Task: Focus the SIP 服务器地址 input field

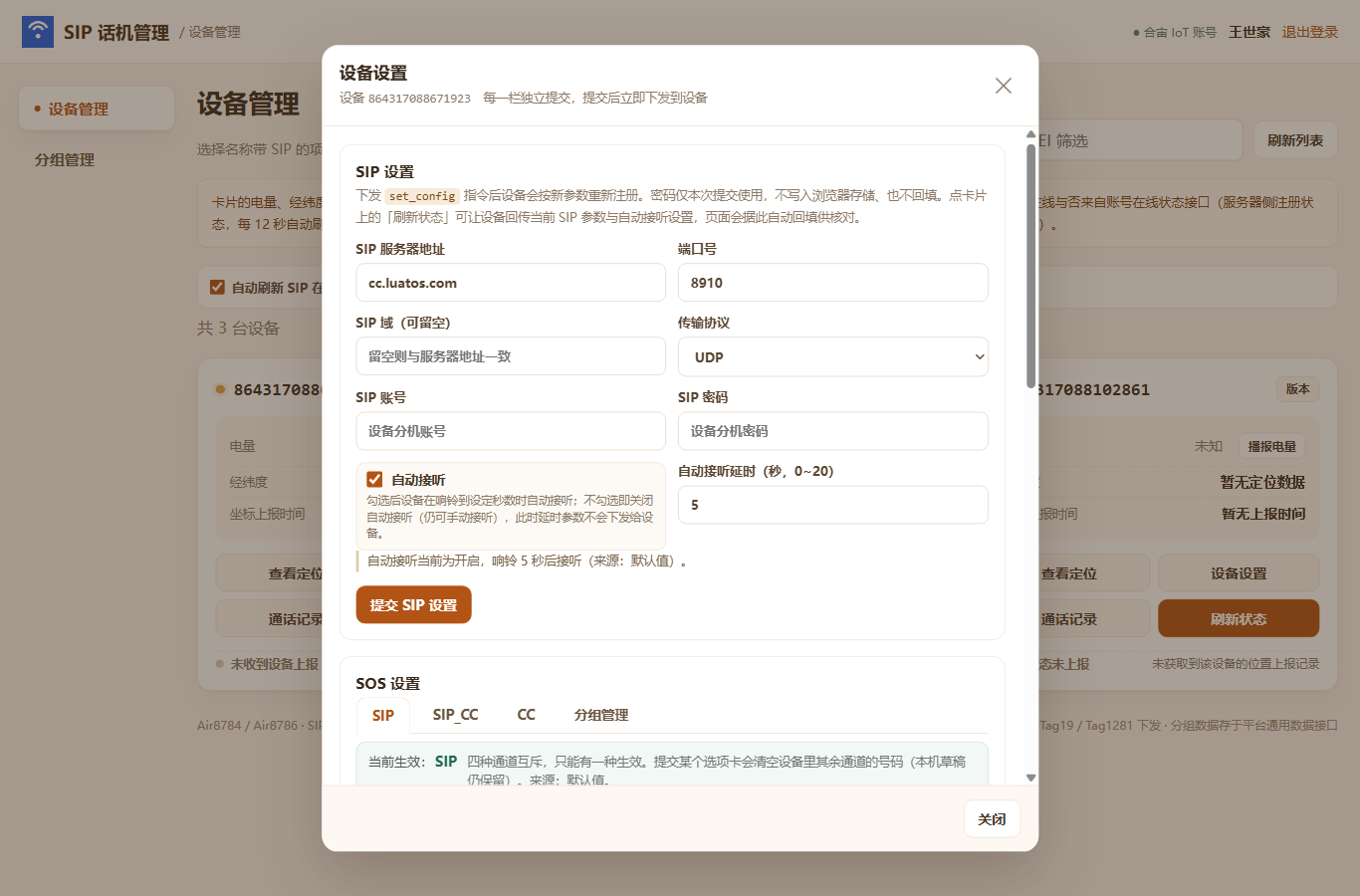Action: [511, 283]
